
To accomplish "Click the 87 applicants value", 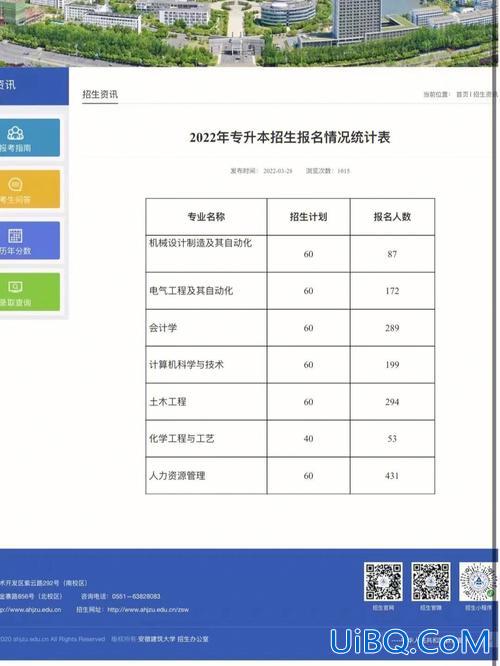I will pyautogui.click(x=392, y=254).
